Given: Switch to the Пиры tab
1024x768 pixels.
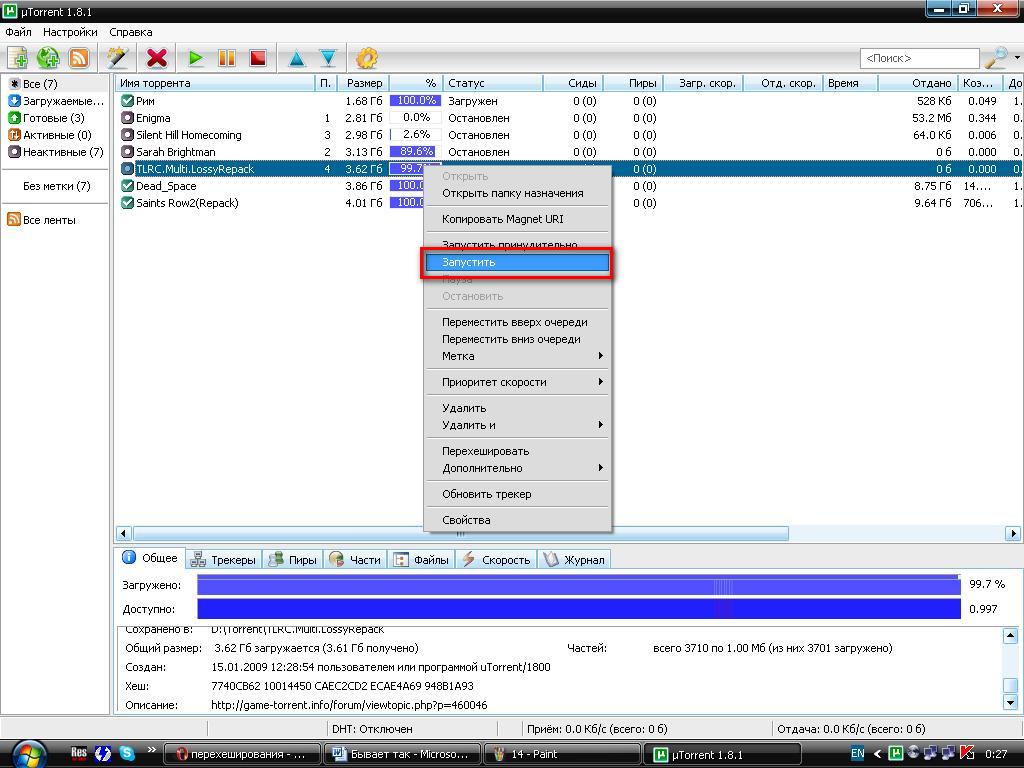Looking at the screenshot, I should tap(293, 560).
